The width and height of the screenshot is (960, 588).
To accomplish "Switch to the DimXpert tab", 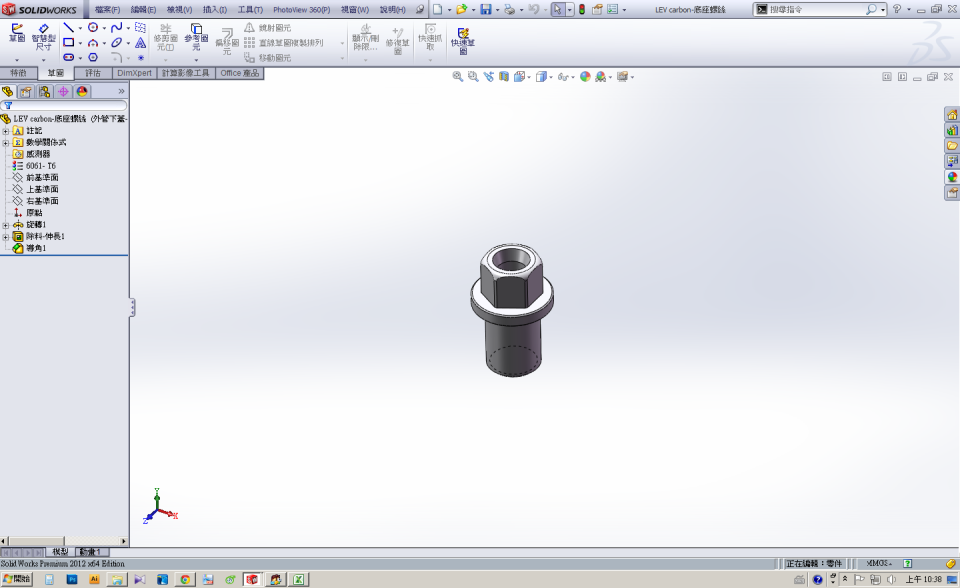I will (135, 73).
